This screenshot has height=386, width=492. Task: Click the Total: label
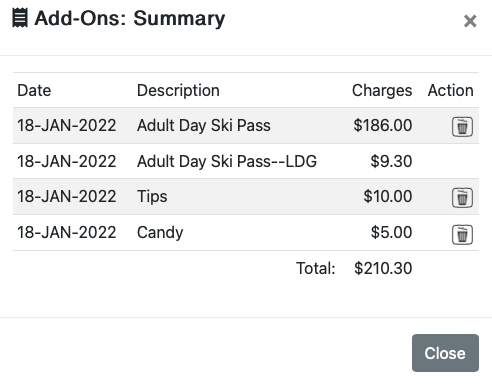(316, 268)
